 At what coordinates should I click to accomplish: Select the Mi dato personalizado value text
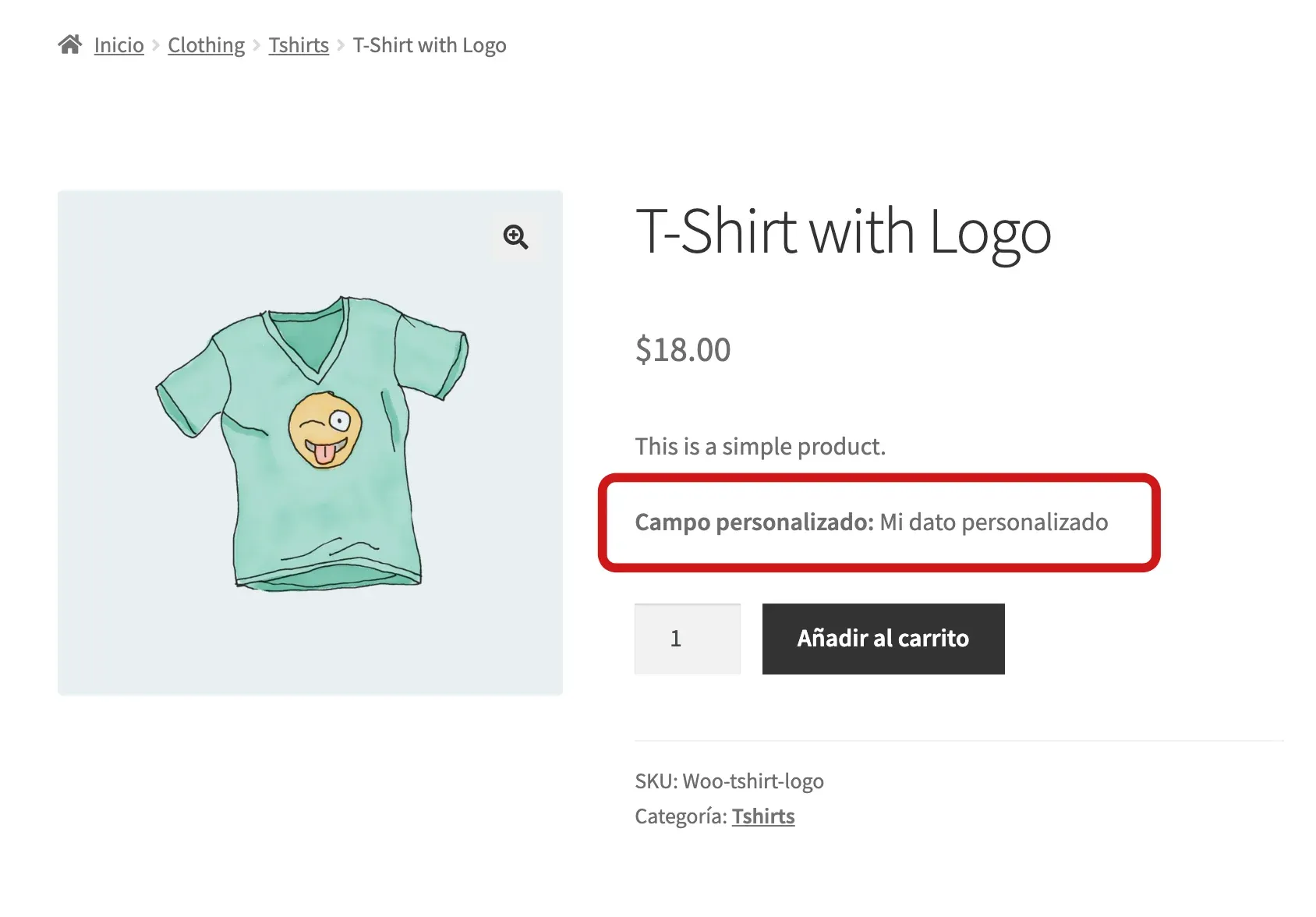pyautogui.click(x=993, y=523)
